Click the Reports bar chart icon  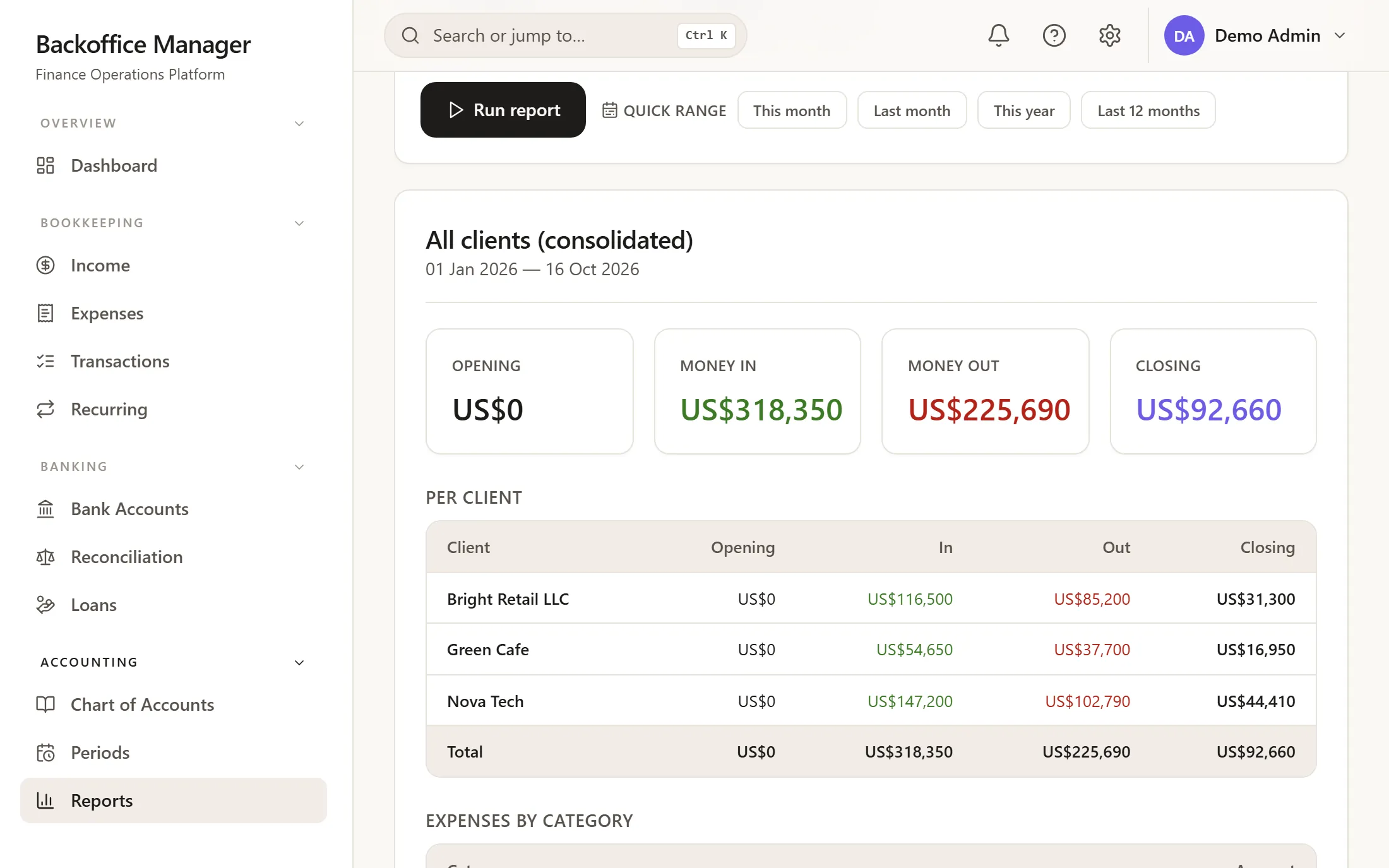(45, 800)
